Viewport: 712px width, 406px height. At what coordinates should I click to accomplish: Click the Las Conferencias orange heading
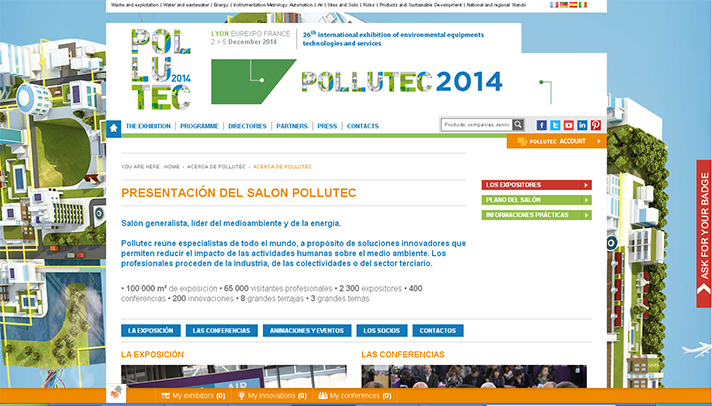click(x=403, y=355)
